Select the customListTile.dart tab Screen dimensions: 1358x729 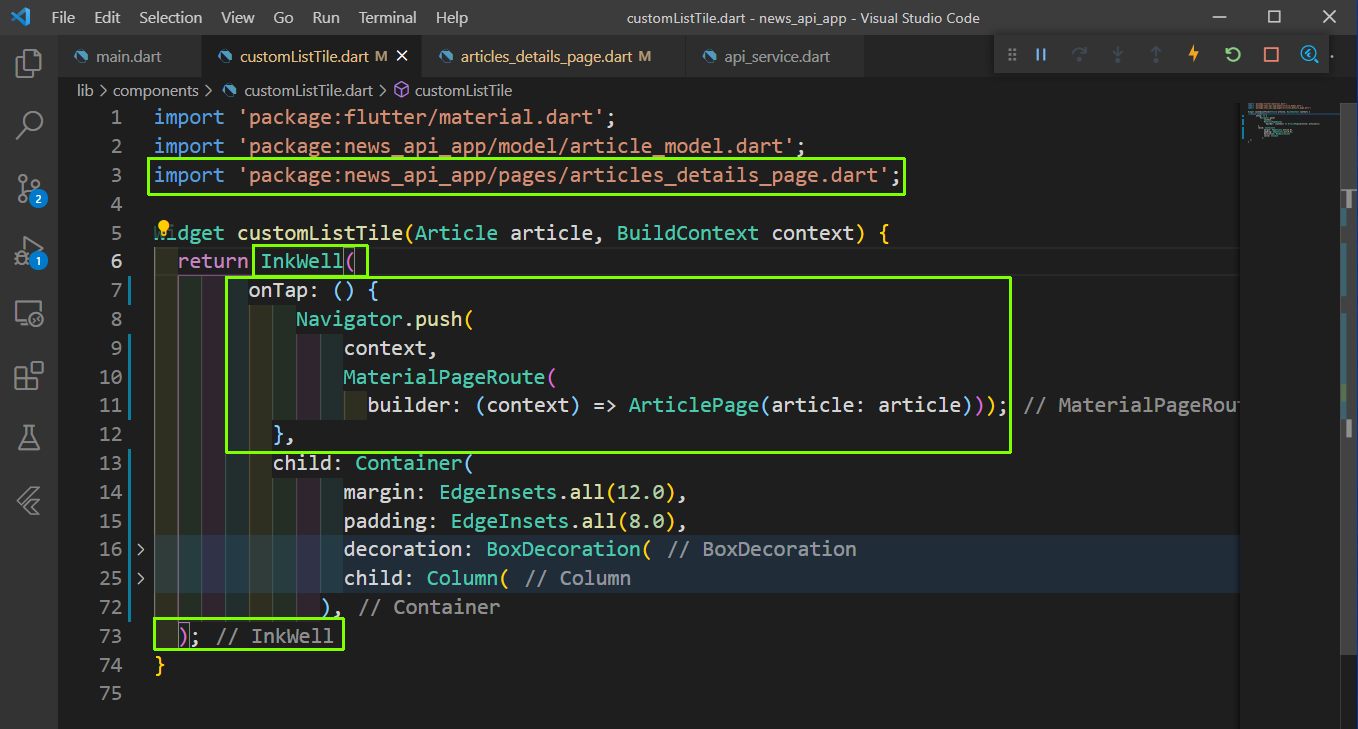tap(310, 56)
